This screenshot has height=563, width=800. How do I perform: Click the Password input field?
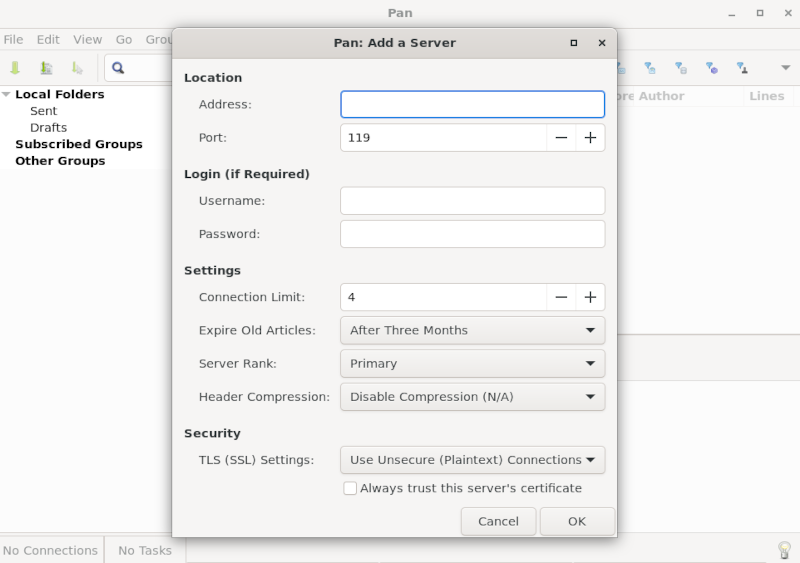pyautogui.click(x=472, y=234)
